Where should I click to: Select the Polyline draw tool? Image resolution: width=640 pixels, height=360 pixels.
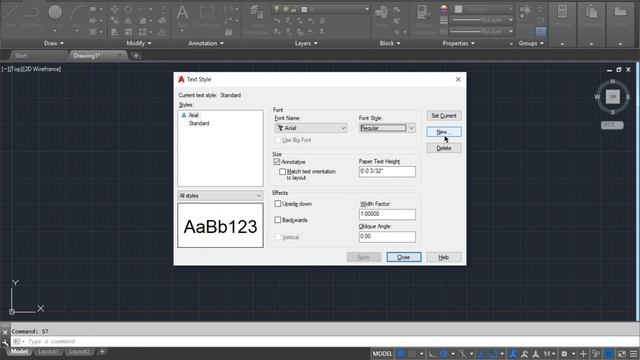(31, 16)
